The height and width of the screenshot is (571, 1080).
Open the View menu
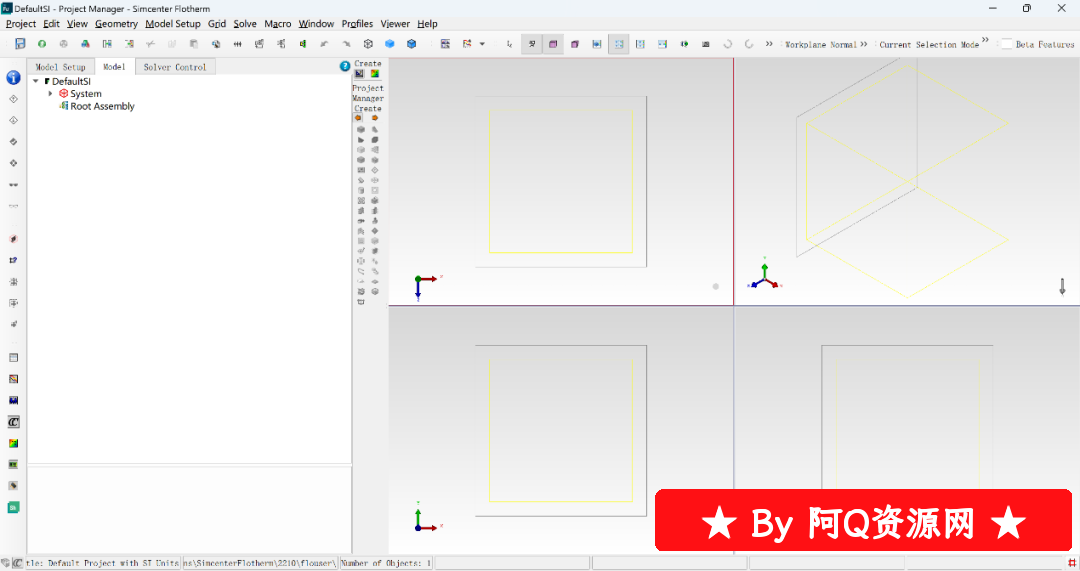coord(77,23)
